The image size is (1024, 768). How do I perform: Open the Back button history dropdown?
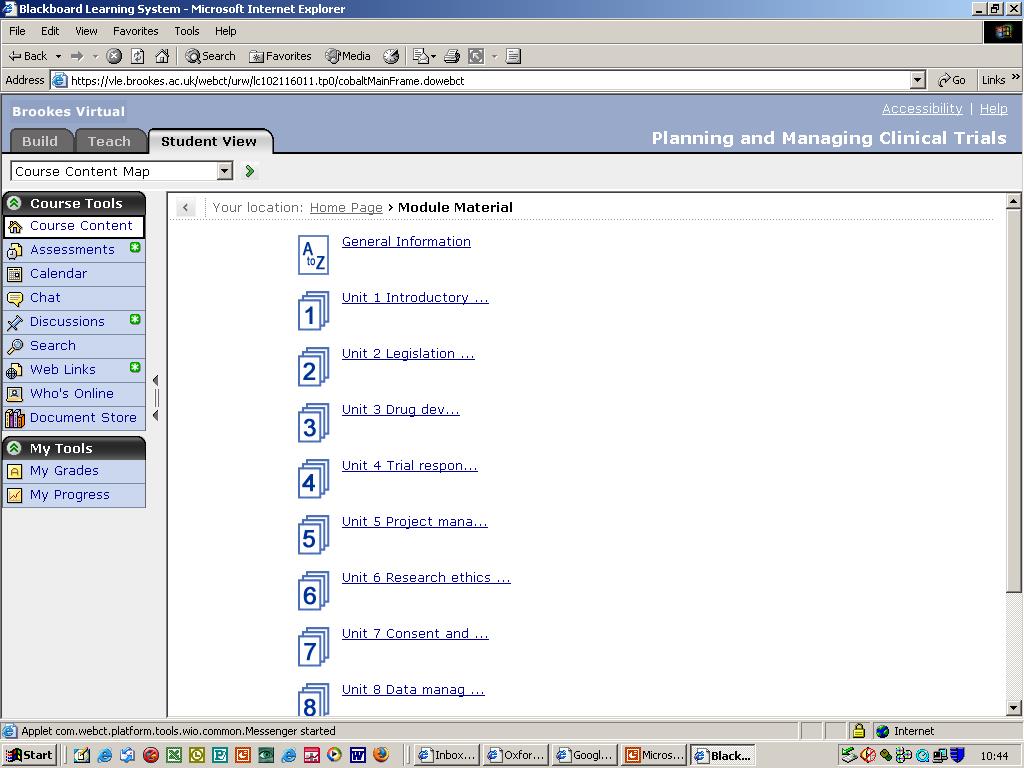58,56
